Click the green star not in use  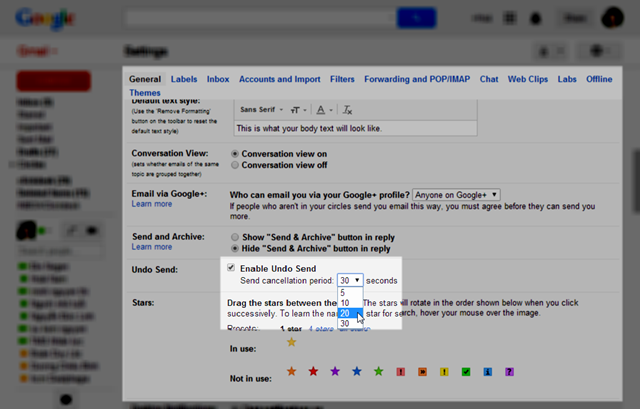point(379,371)
